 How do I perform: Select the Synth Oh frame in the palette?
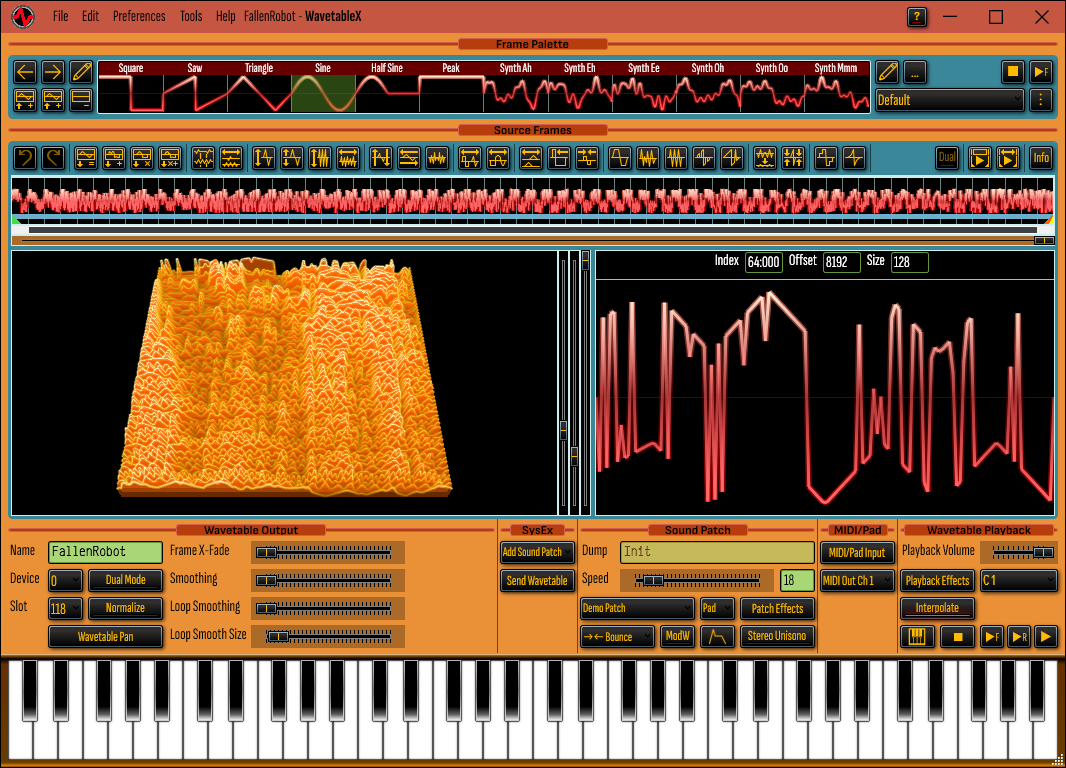(x=708, y=87)
